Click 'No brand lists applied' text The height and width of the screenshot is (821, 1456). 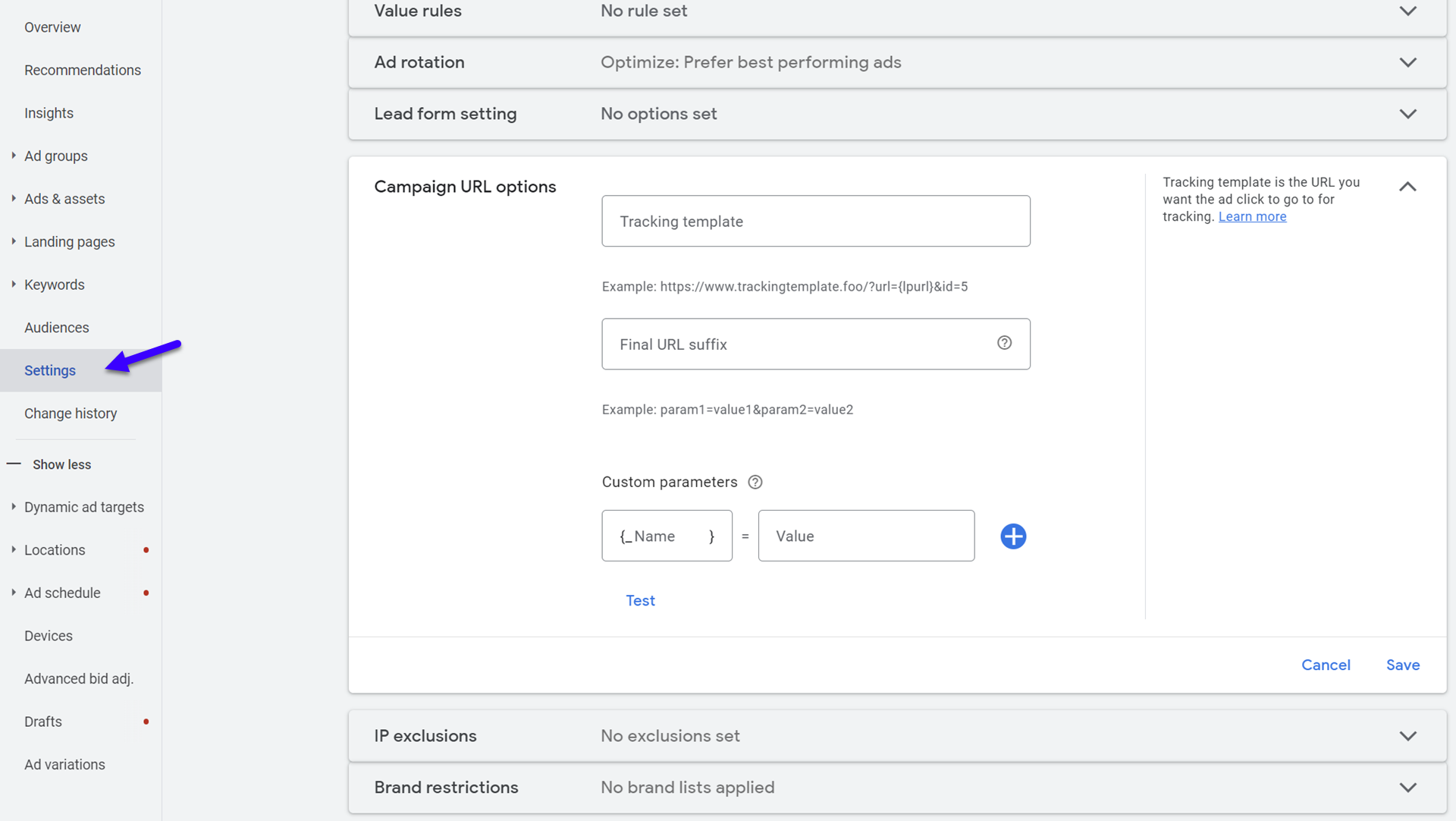tap(688, 788)
